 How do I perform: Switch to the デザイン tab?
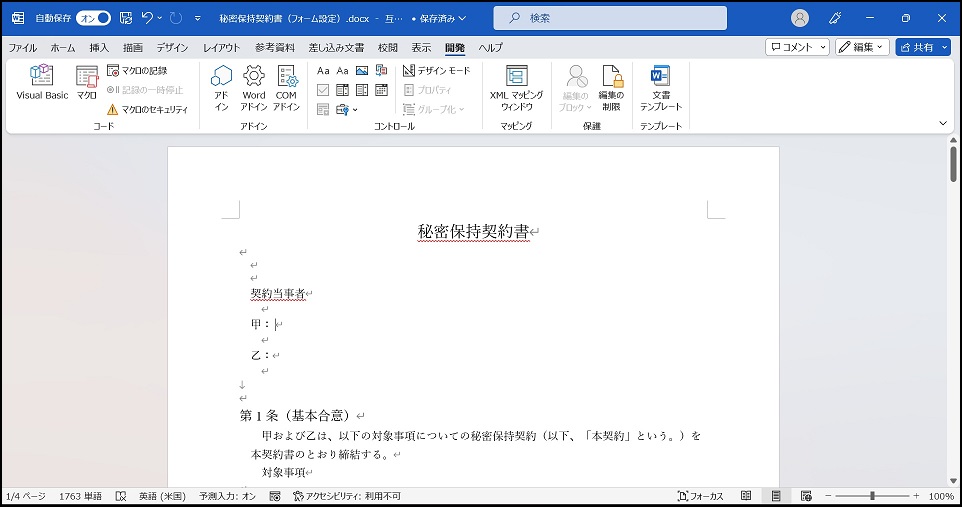point(172,47)
